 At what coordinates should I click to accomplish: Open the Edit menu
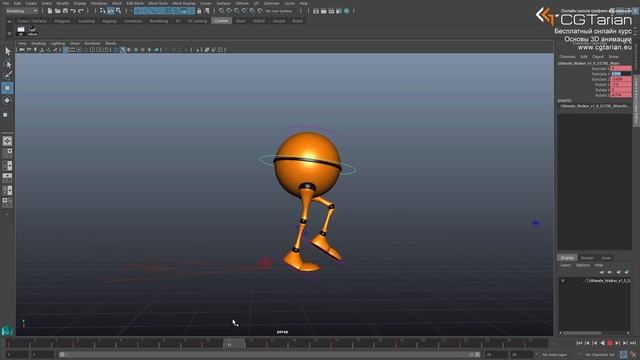point(17,3)
